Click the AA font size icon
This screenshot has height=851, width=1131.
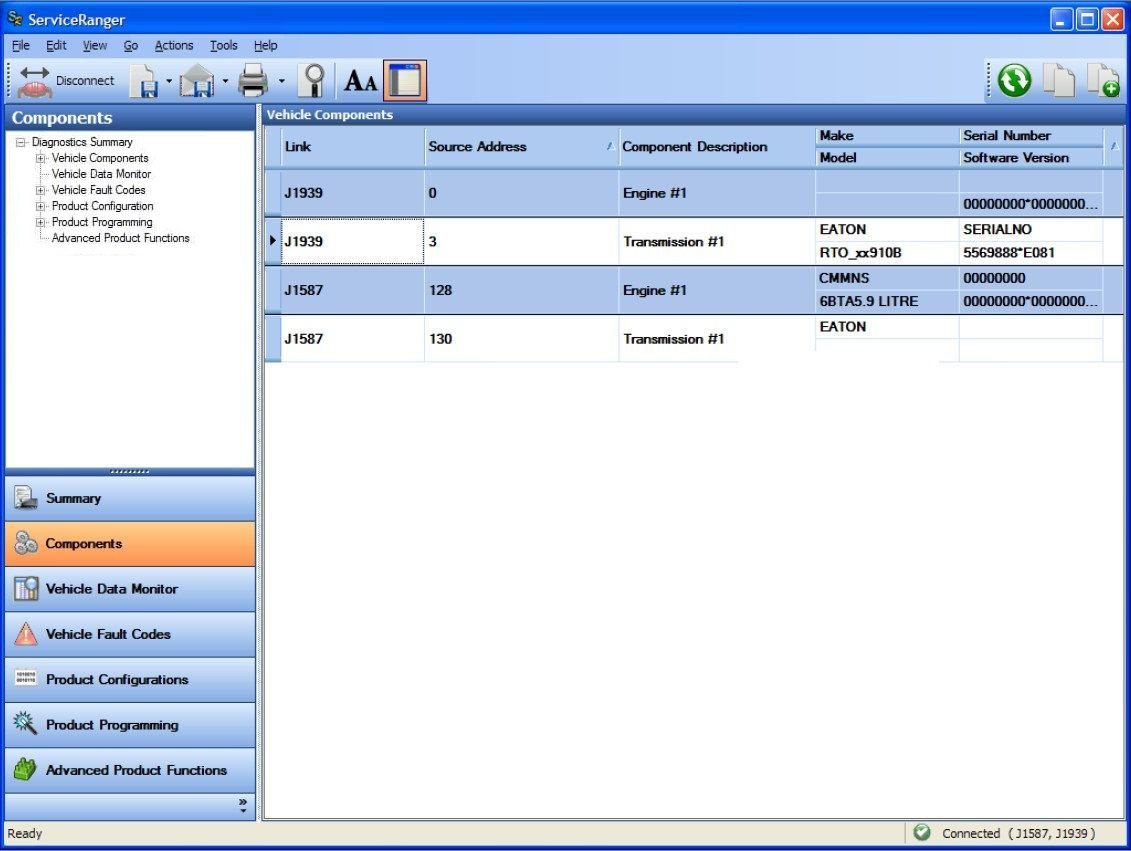point(361,81)
